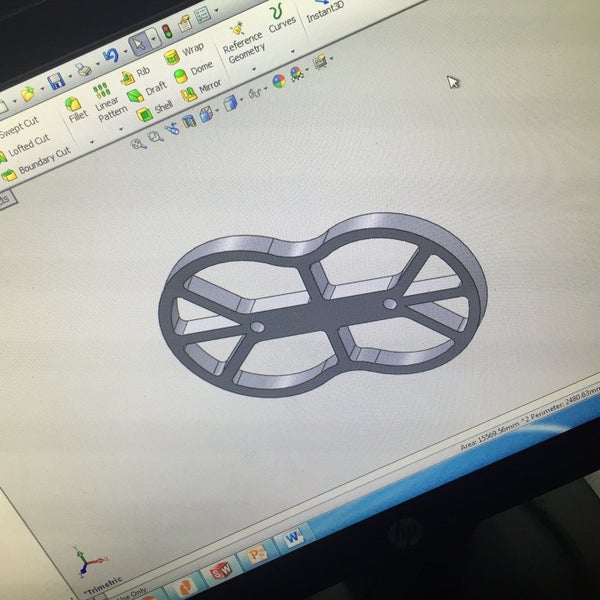Expand the Open dropdown arrow
This screenshot has width=600, height=600.
(x=42, y=89)
